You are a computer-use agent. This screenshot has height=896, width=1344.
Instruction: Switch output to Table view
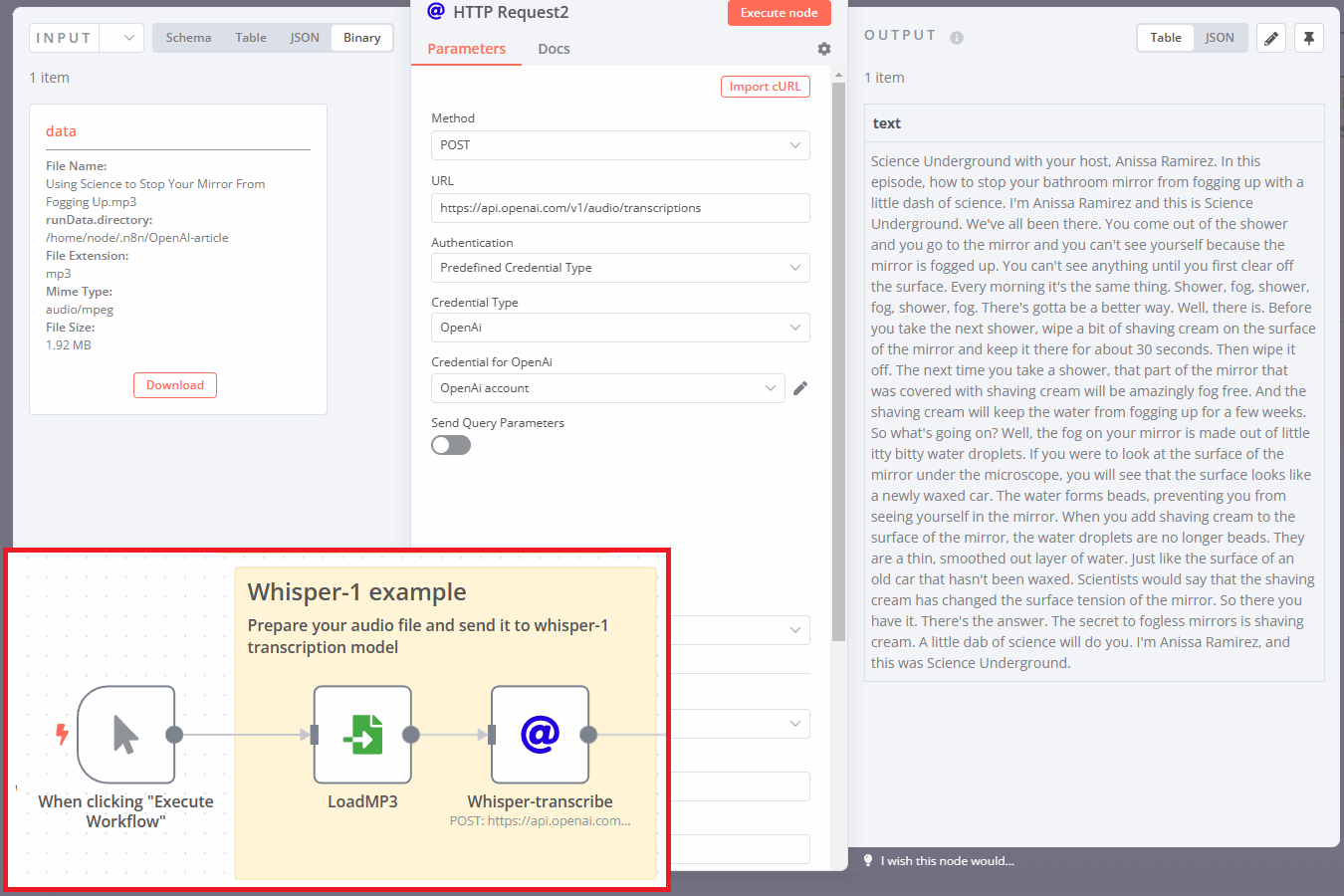coord(1165,37)
